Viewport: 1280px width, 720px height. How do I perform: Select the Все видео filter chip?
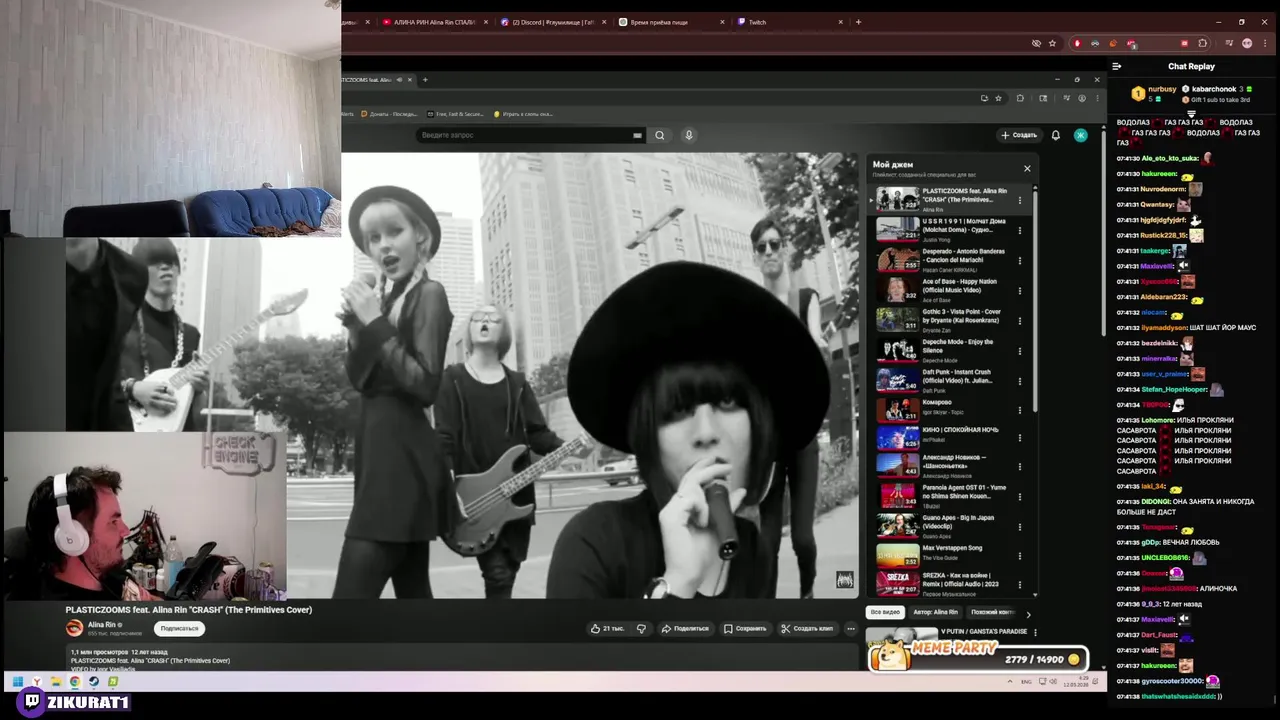885,612
